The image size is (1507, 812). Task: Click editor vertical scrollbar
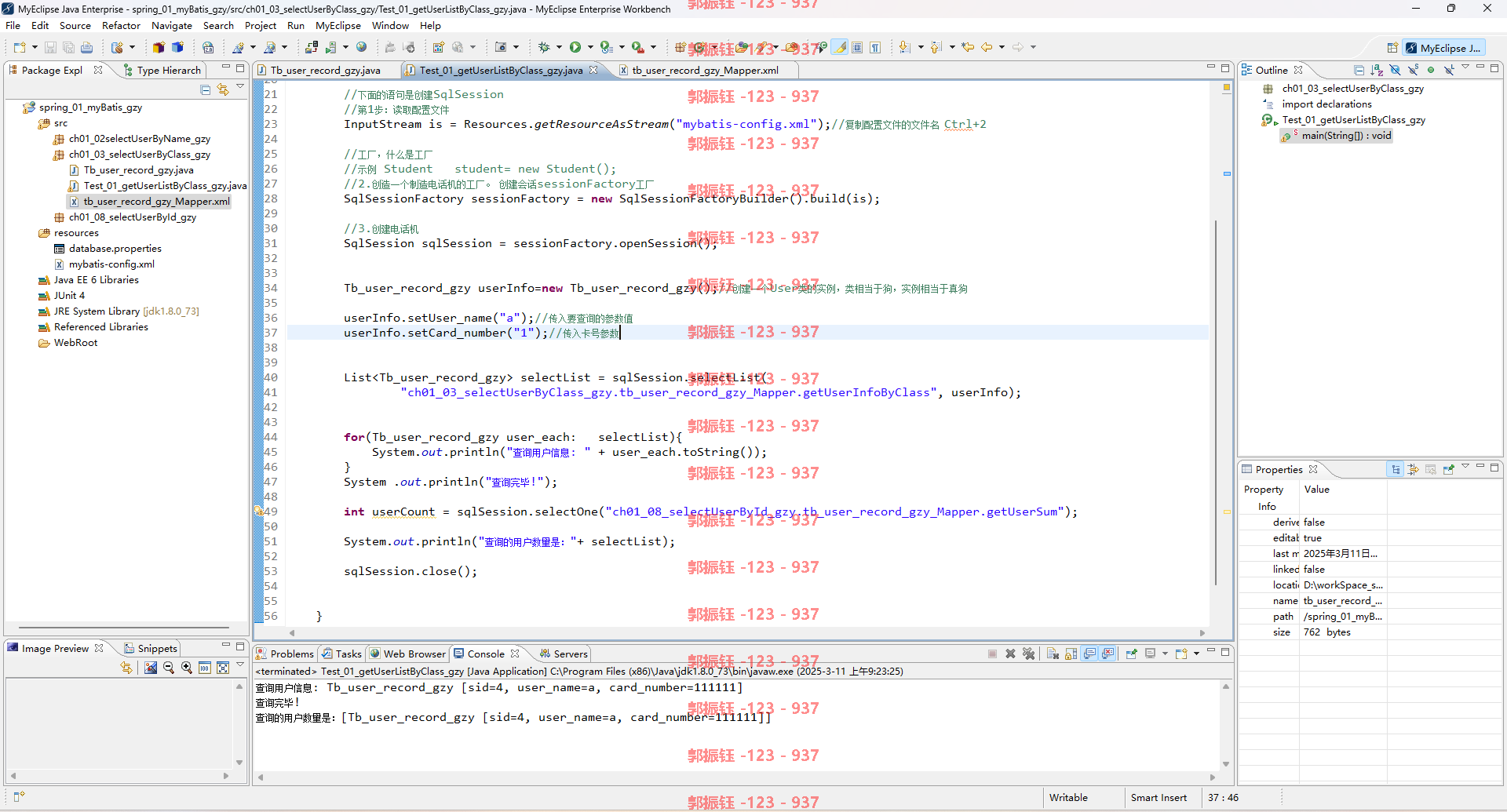click(1216, 402)
